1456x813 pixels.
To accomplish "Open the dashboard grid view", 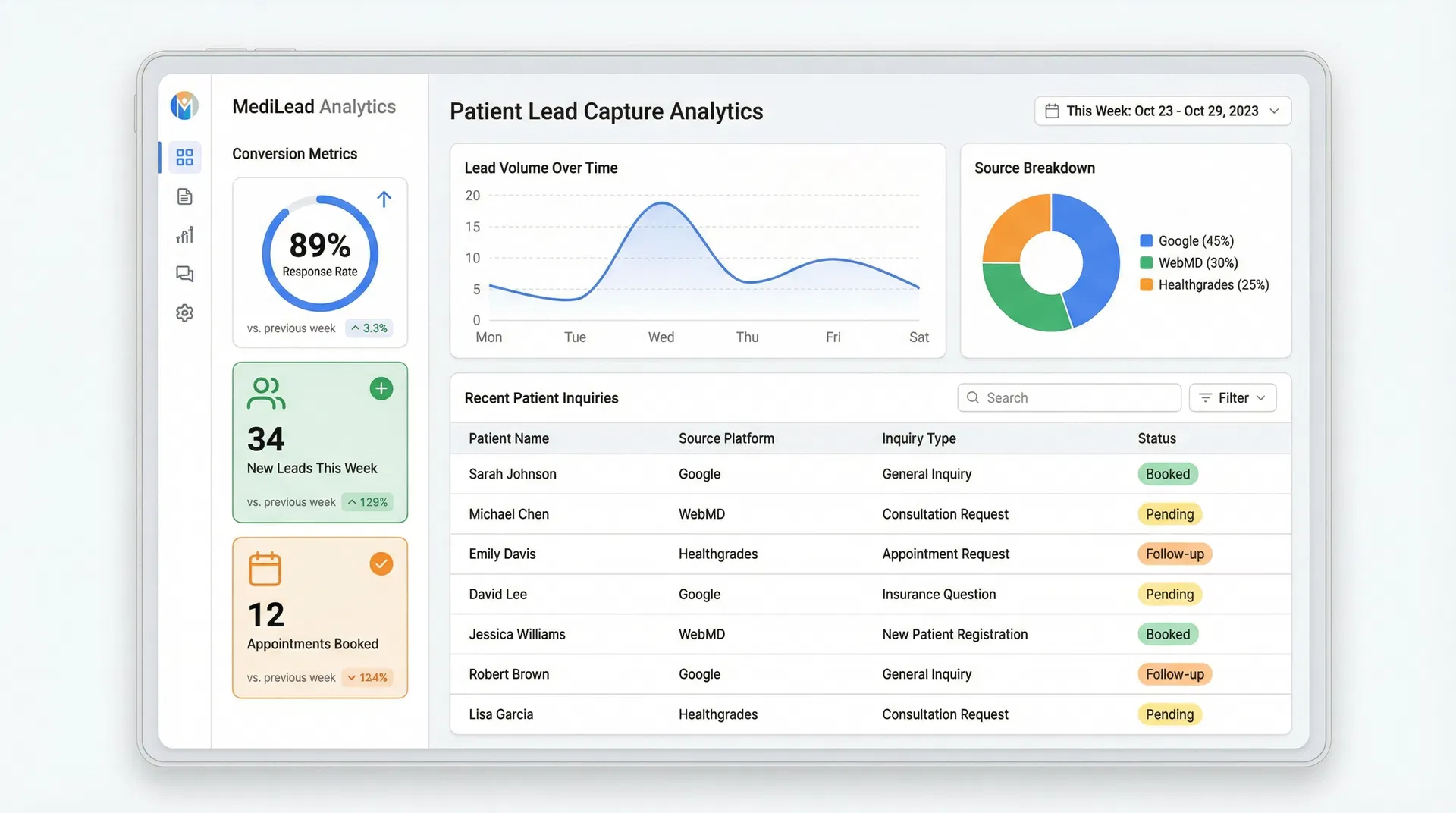I will [x=184, y=157].
